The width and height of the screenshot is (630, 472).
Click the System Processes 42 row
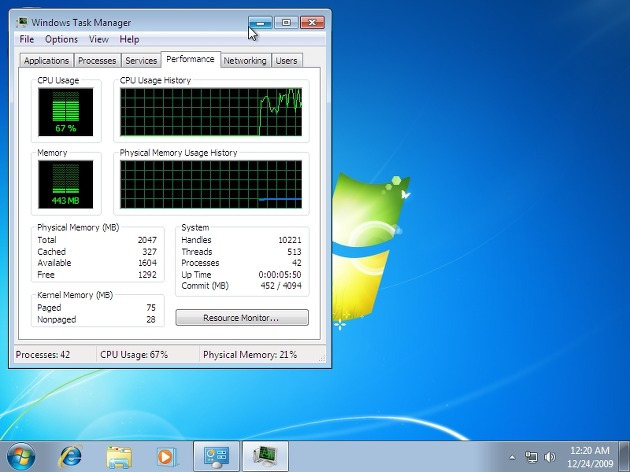coord(241,263)
